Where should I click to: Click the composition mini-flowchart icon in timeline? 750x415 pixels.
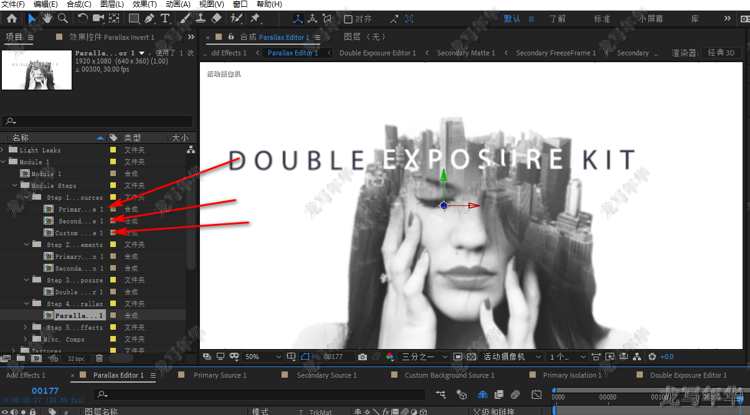(x=441, y=394)
